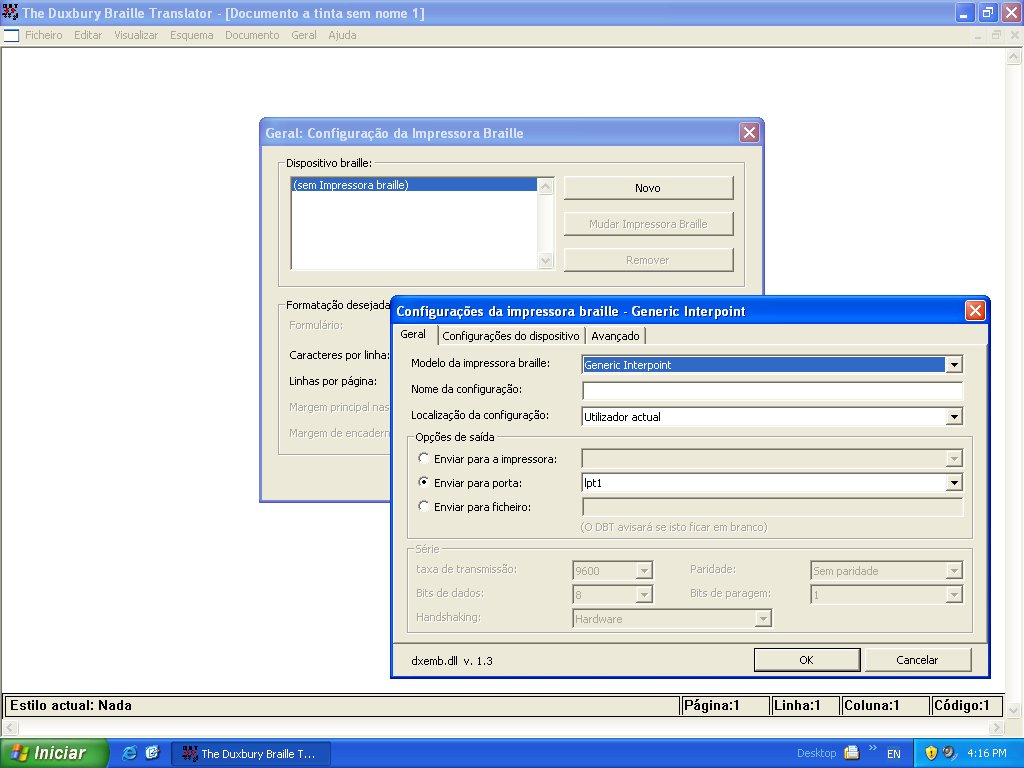Click dxemb.dll v. 1.3 version text
The height and width of the screenshot is (768, 1024).
(x=452, y=661)
